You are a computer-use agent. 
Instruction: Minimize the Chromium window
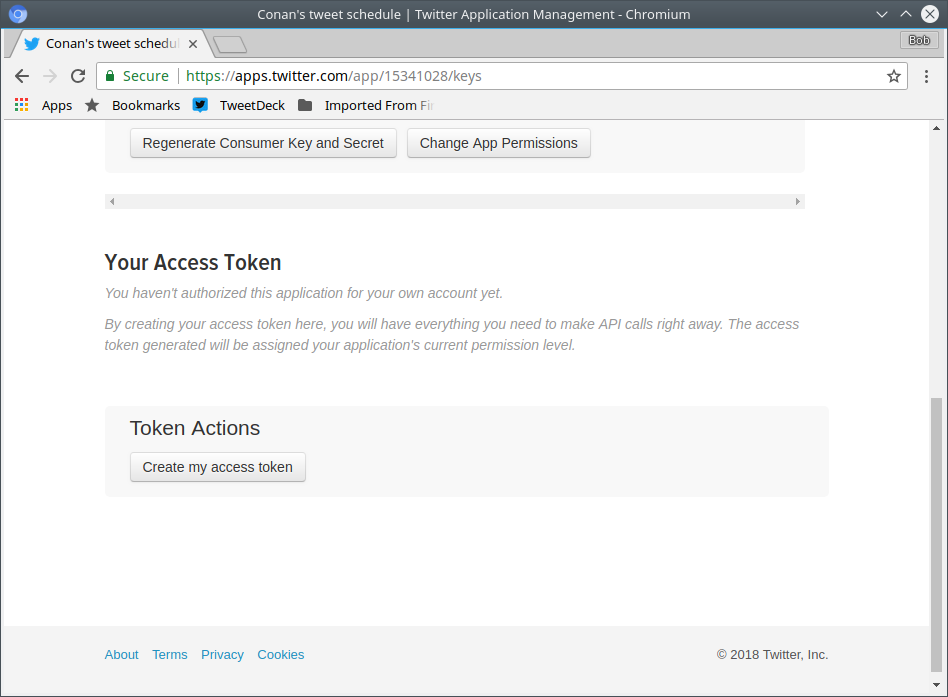point(882,14)
